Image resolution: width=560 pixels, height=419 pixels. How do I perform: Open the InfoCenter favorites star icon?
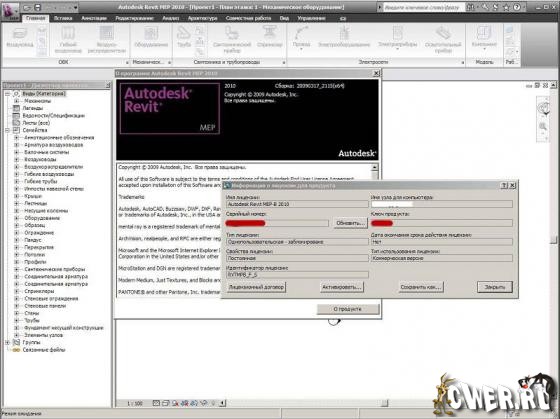click(506, 7)
